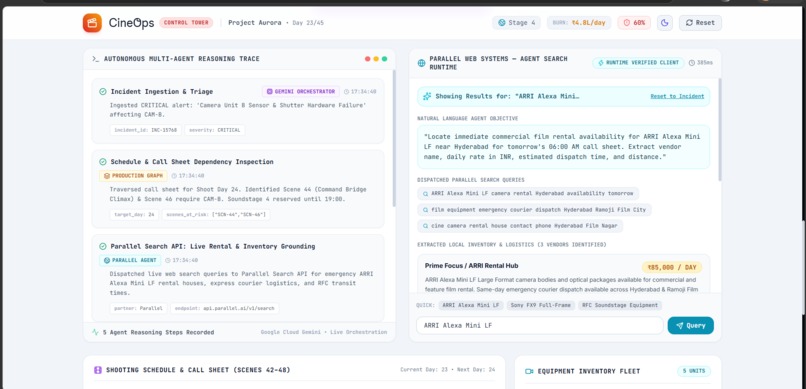Click the 5 UNITS badge

click(x=694, y=371)
